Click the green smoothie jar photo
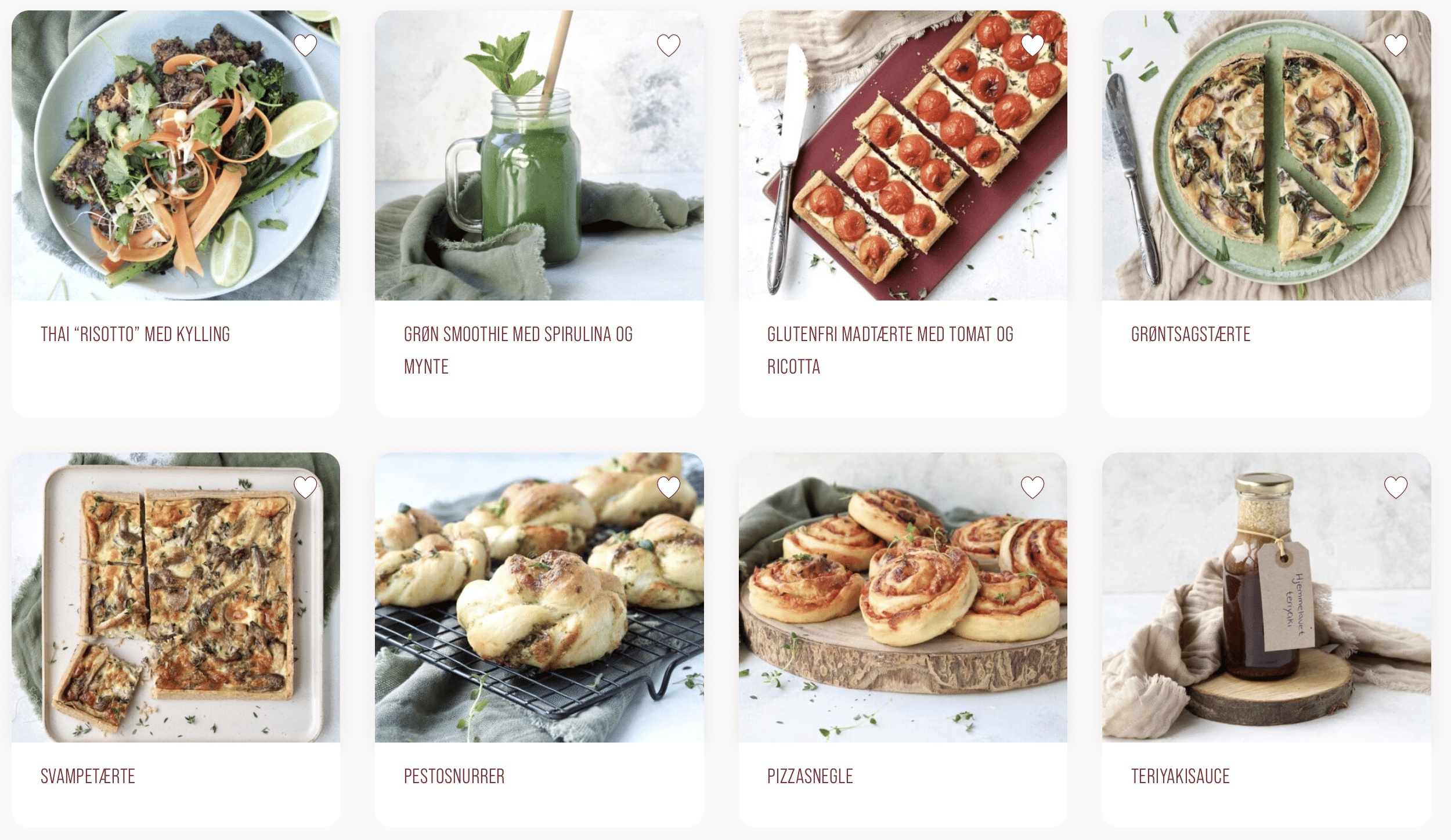 pyautogui.click(x=539, y=155)
